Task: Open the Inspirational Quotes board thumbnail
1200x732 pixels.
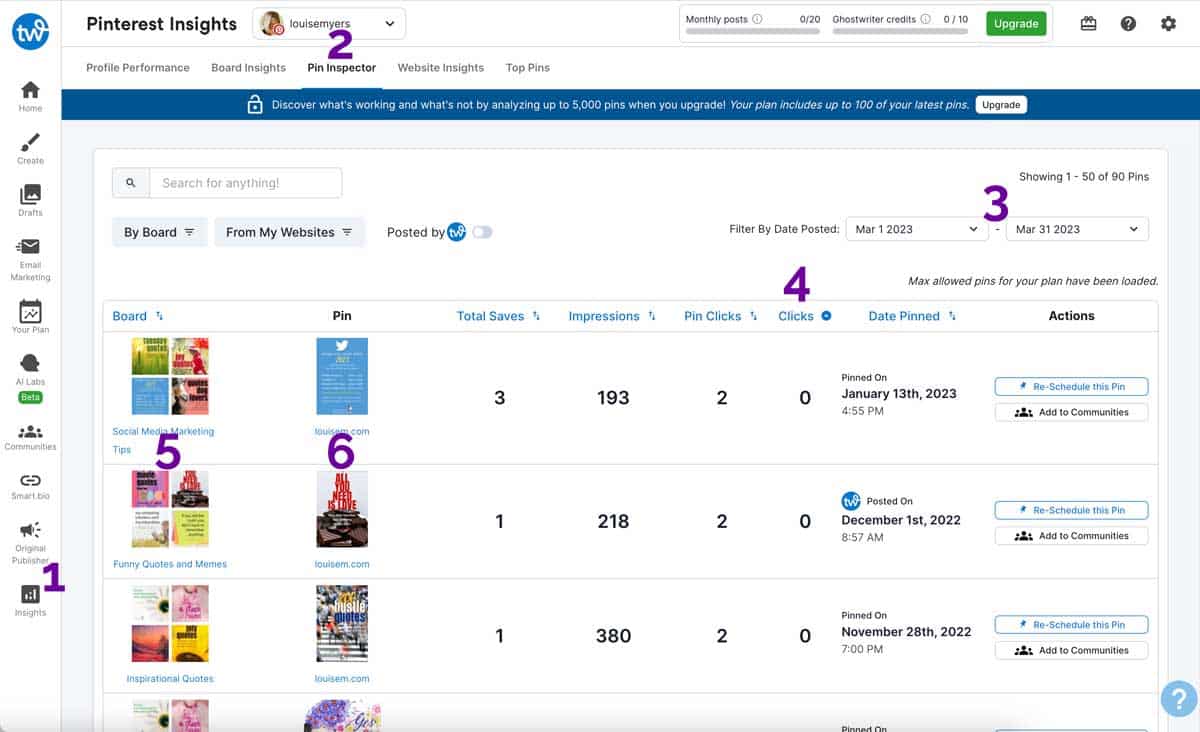Action: point(170,624)
